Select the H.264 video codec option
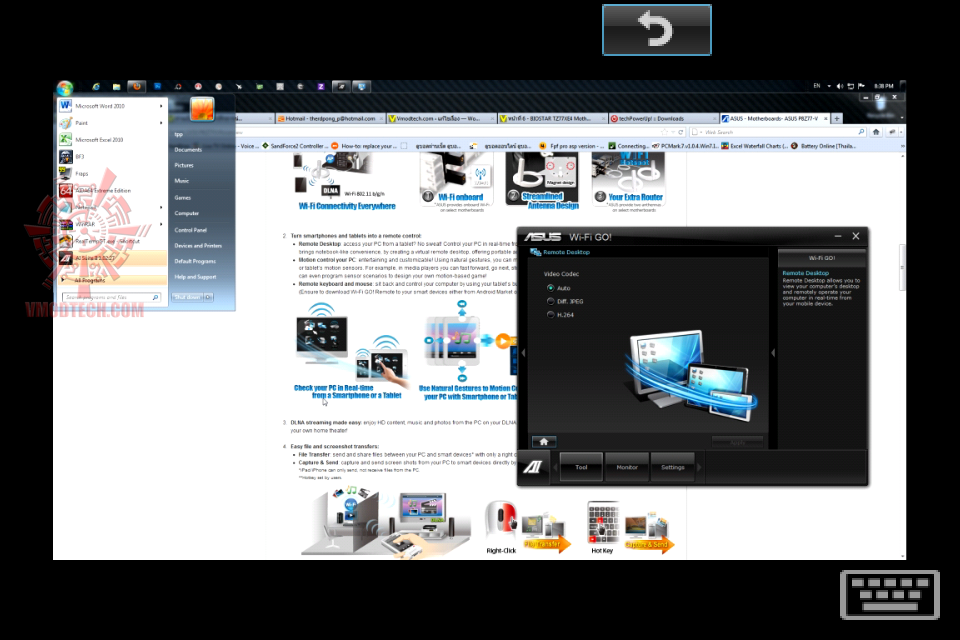Viewport: 960px width, 640px height. point(550,315)
